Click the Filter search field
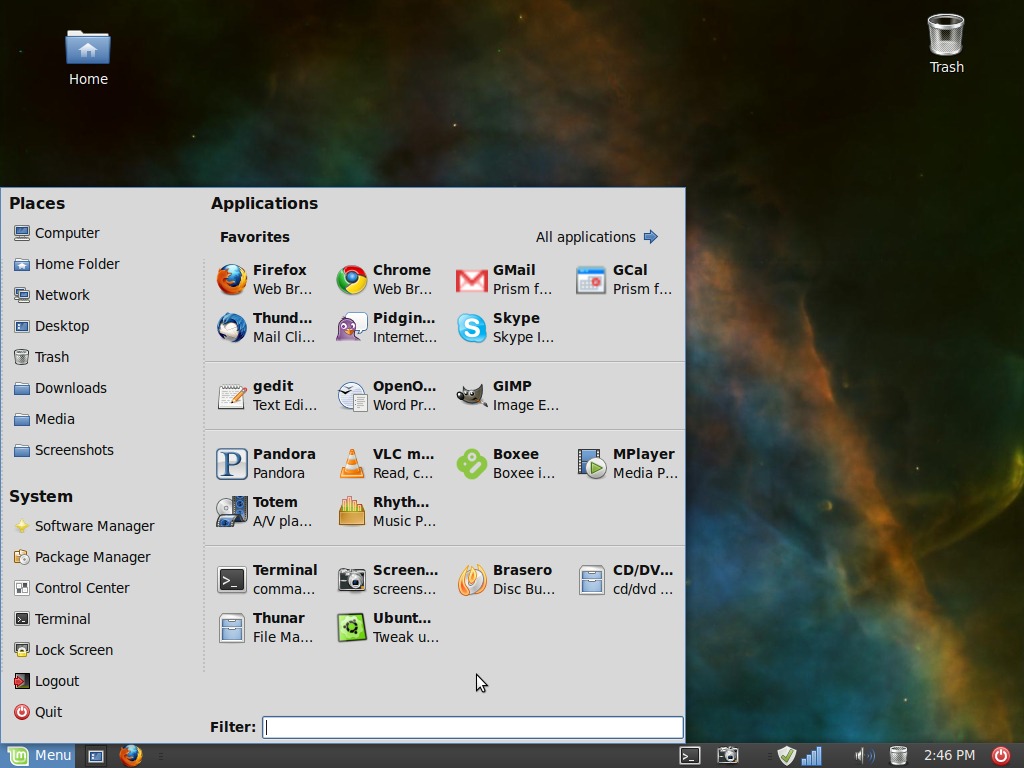The height and width of the screenshot is (768, 1024). pyautogui.click(x=473, y=728)
